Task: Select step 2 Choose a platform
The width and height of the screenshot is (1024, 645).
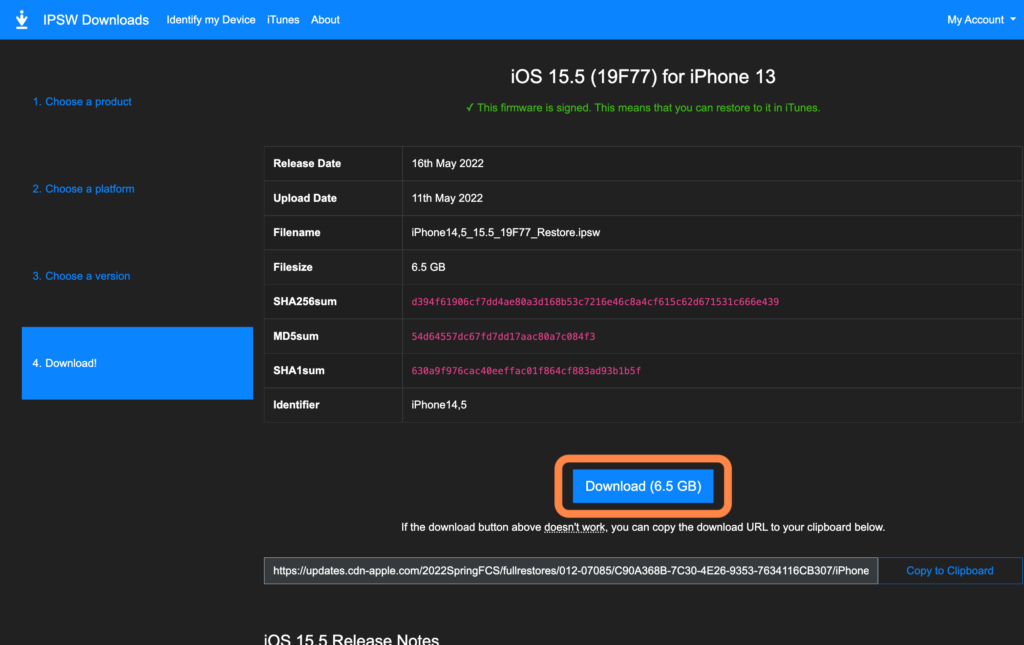Action: [x=84, y=189]
